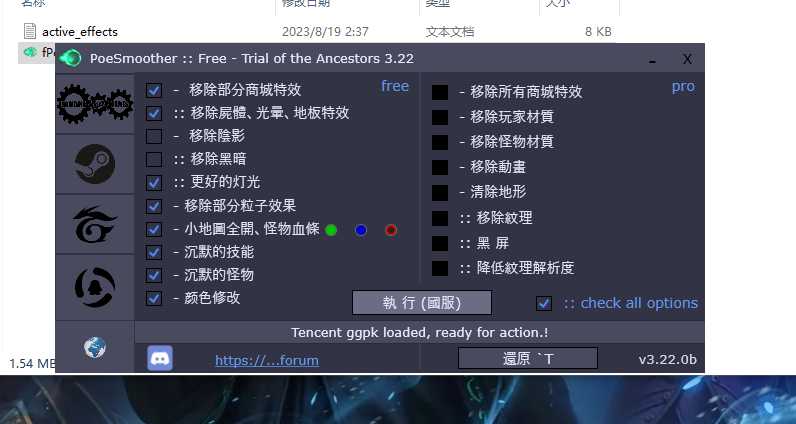Enable the 移除黑暗 checkbox

click(154, 159)
